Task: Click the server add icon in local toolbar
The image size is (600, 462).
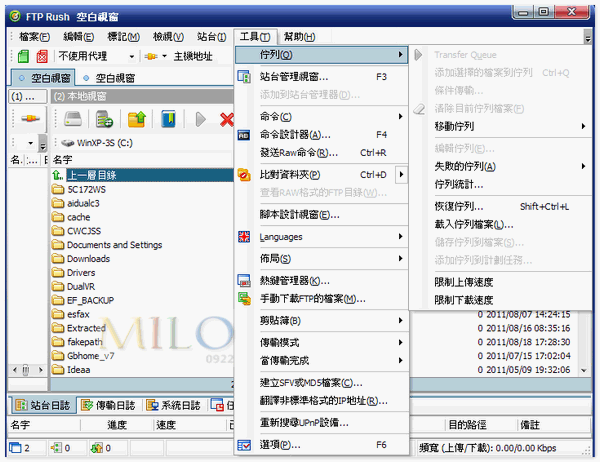Action: (104, 119)
